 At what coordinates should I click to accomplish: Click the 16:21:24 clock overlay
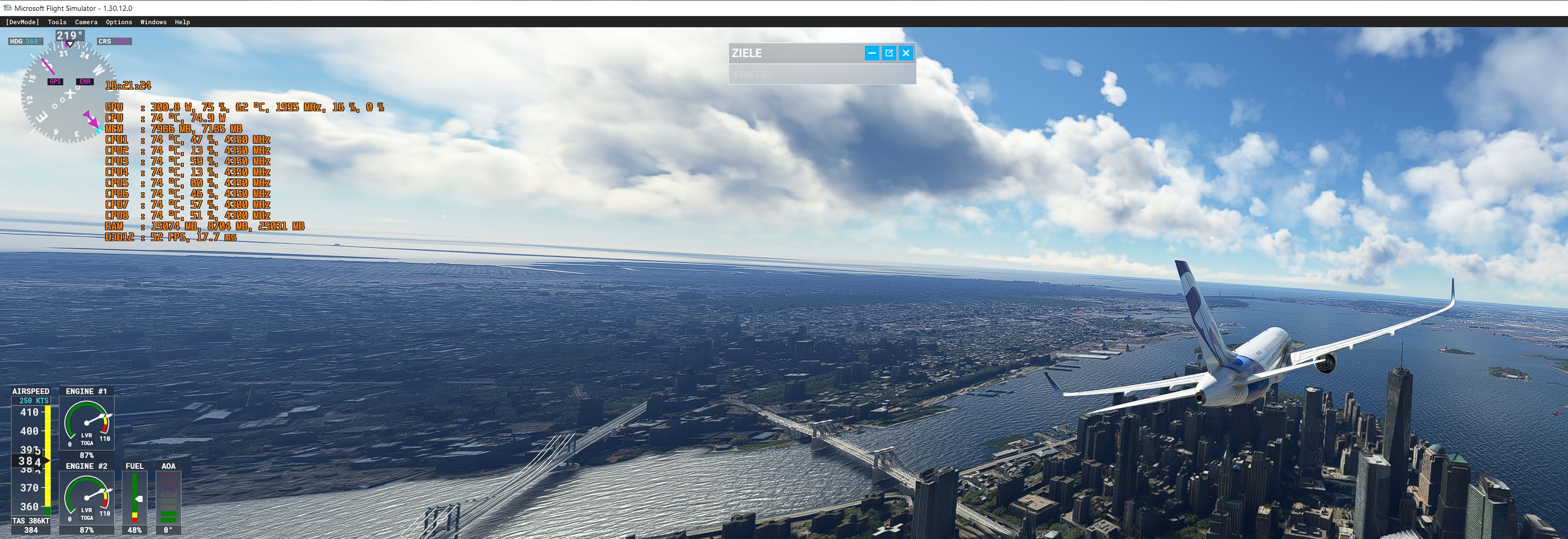pos(128,85)
